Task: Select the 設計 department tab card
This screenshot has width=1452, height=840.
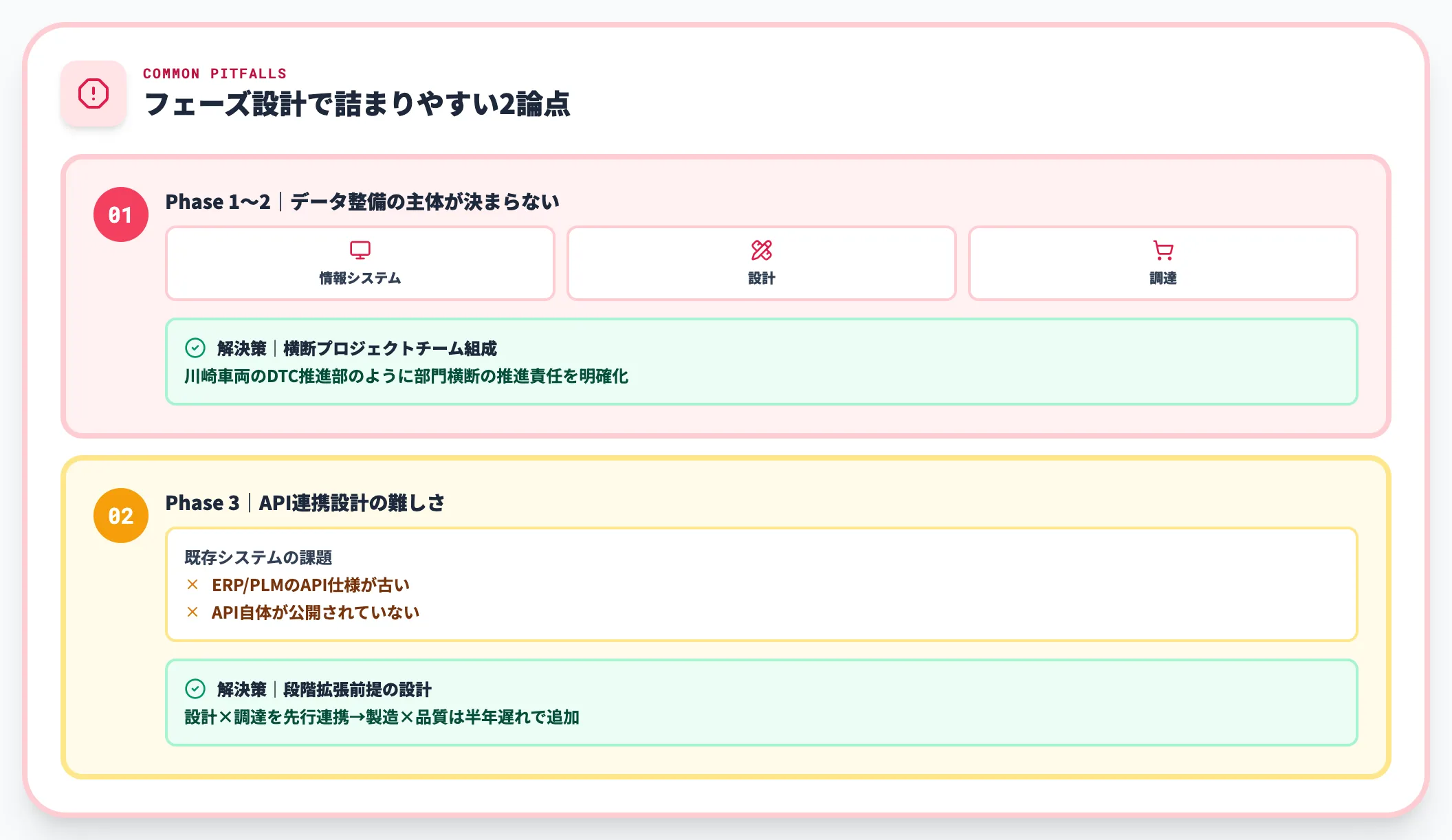Action: coord(761,263)
